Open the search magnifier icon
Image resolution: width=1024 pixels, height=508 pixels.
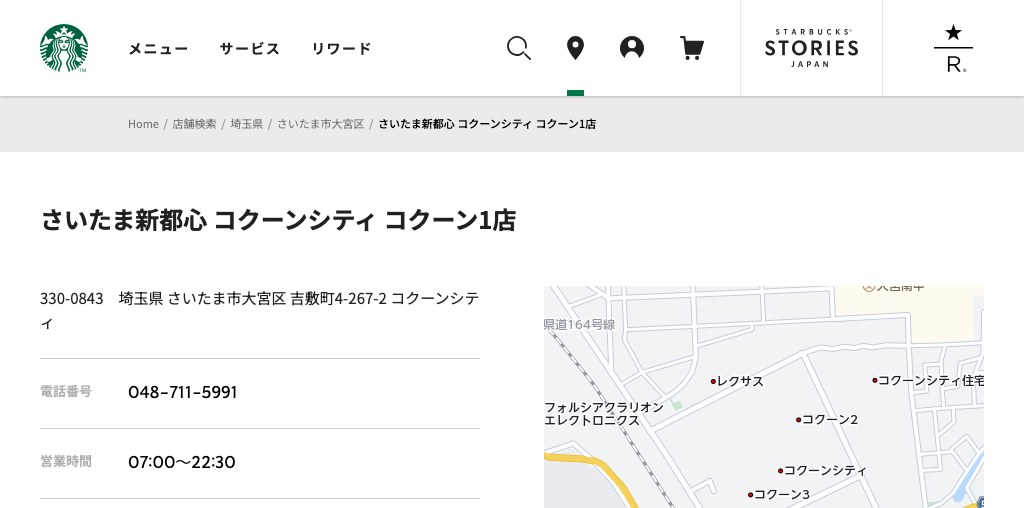tap(519, 48)
